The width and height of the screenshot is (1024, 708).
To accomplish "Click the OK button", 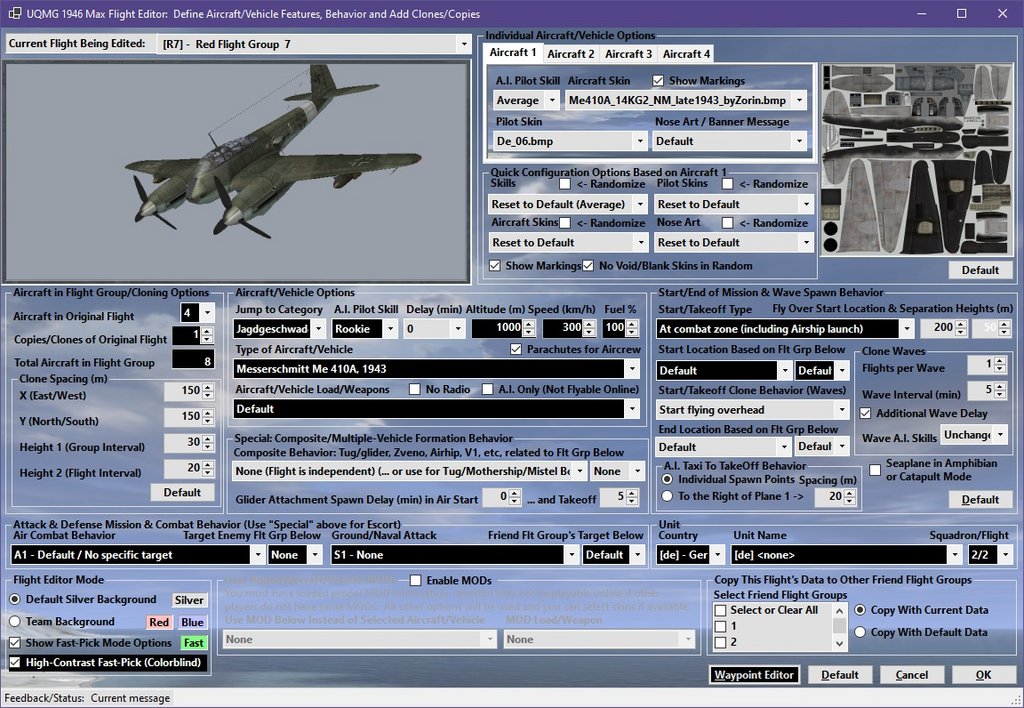I will 983,675.
